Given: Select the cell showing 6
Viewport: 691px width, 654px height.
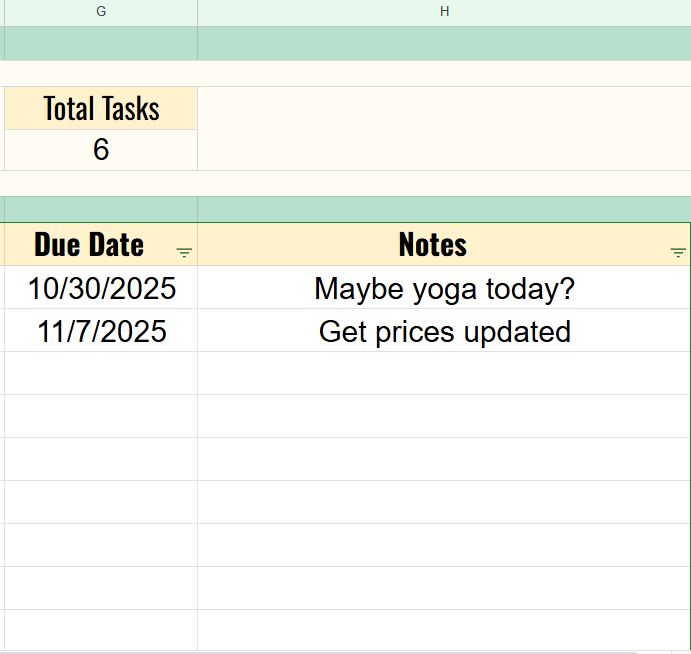Looking at the screenshot, I should click(101, 150).
